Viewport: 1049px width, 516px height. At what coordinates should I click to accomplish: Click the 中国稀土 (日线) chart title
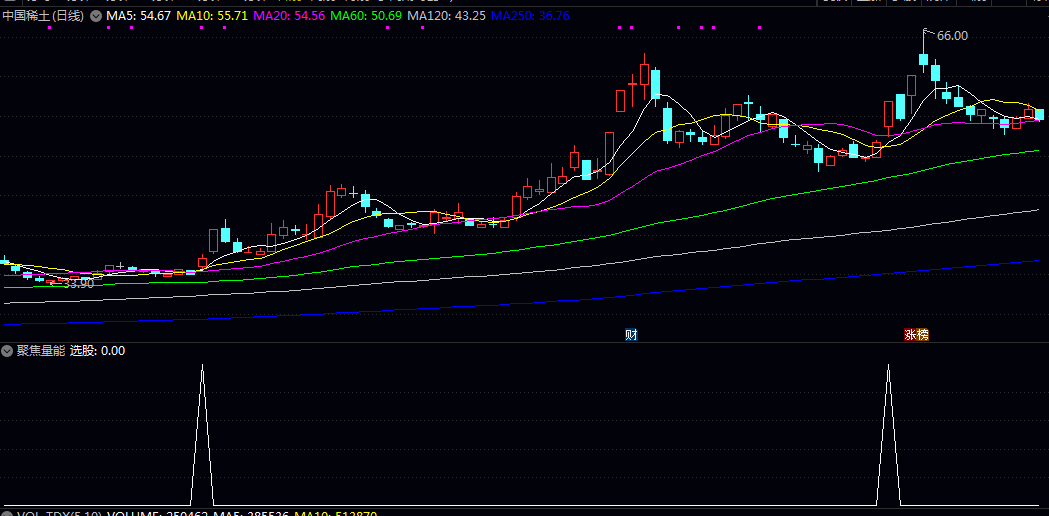coord(45,17)
